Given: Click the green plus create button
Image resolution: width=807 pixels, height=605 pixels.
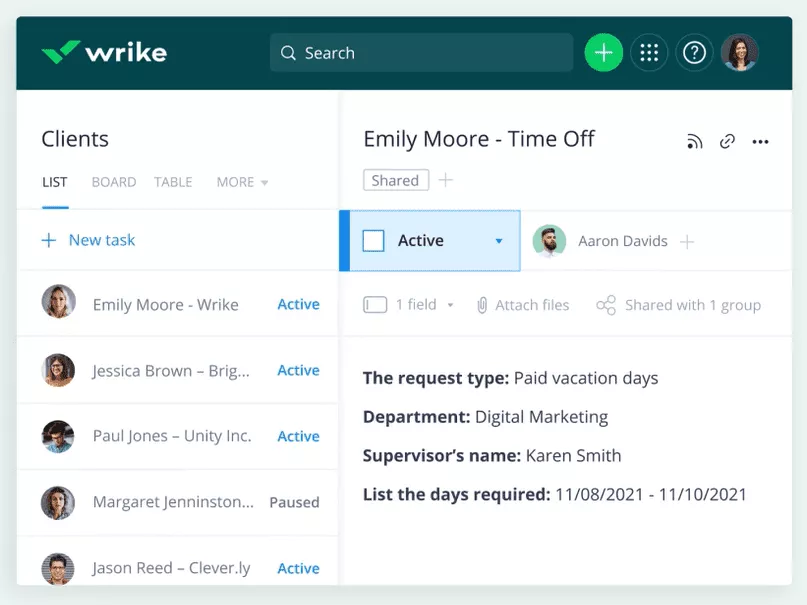Looking at the screenshot, I should coord(603,52).
